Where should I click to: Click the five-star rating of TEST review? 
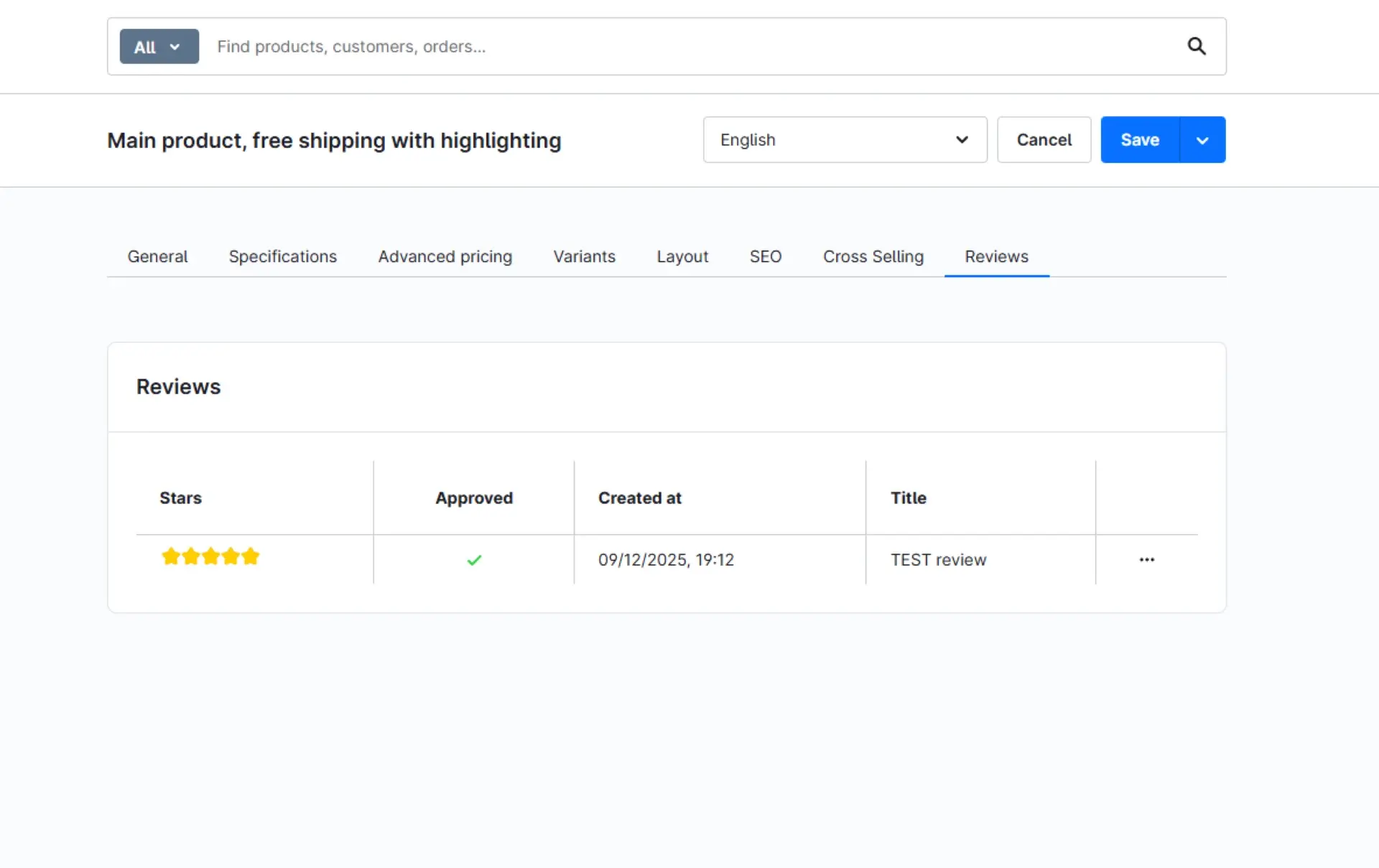(210, 556)
